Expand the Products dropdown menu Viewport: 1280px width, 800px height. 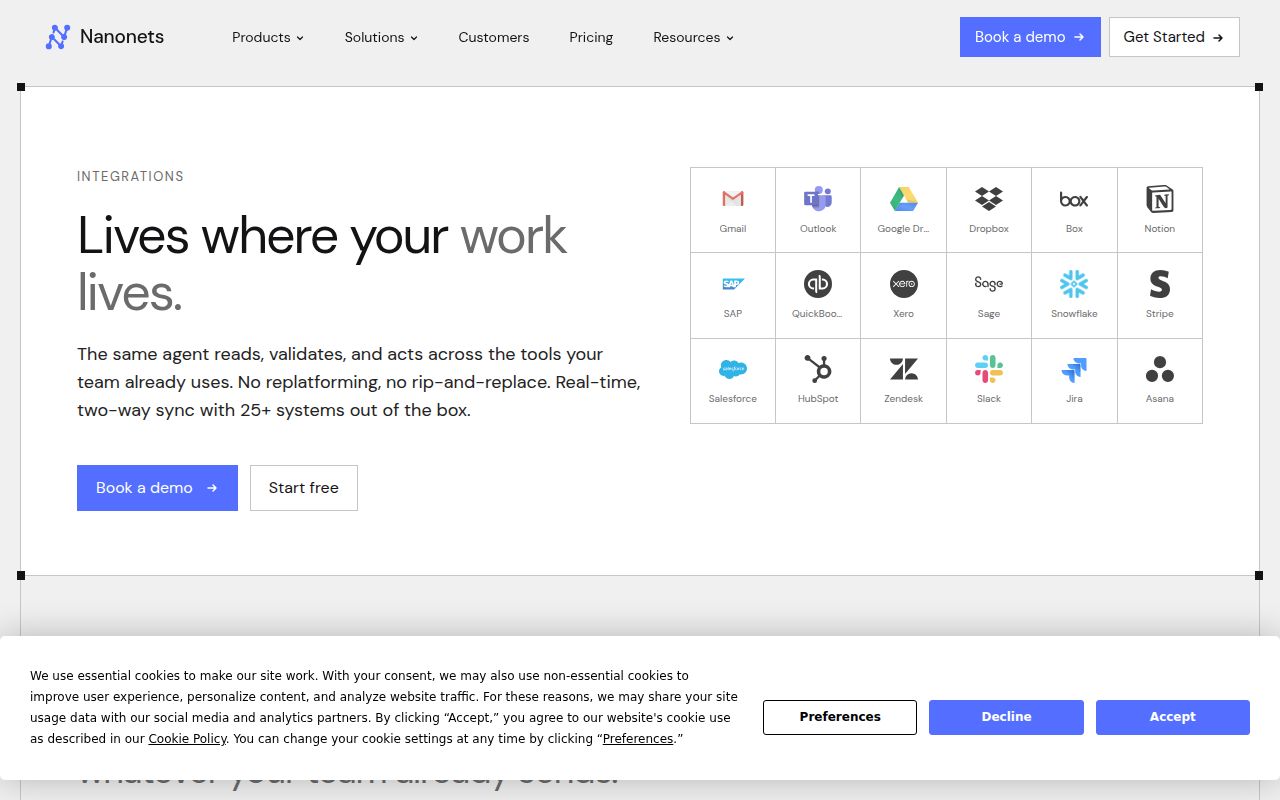coord(268,37)
